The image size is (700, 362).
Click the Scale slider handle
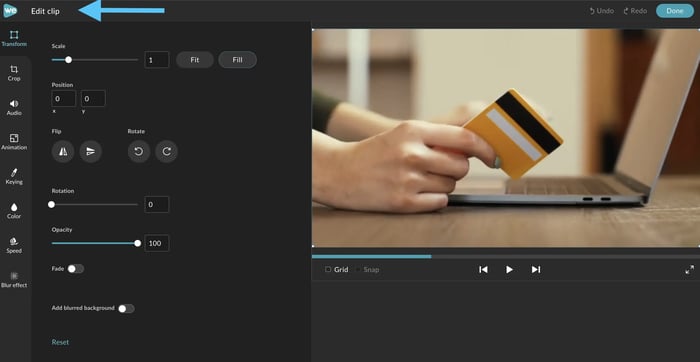point(68,60)
